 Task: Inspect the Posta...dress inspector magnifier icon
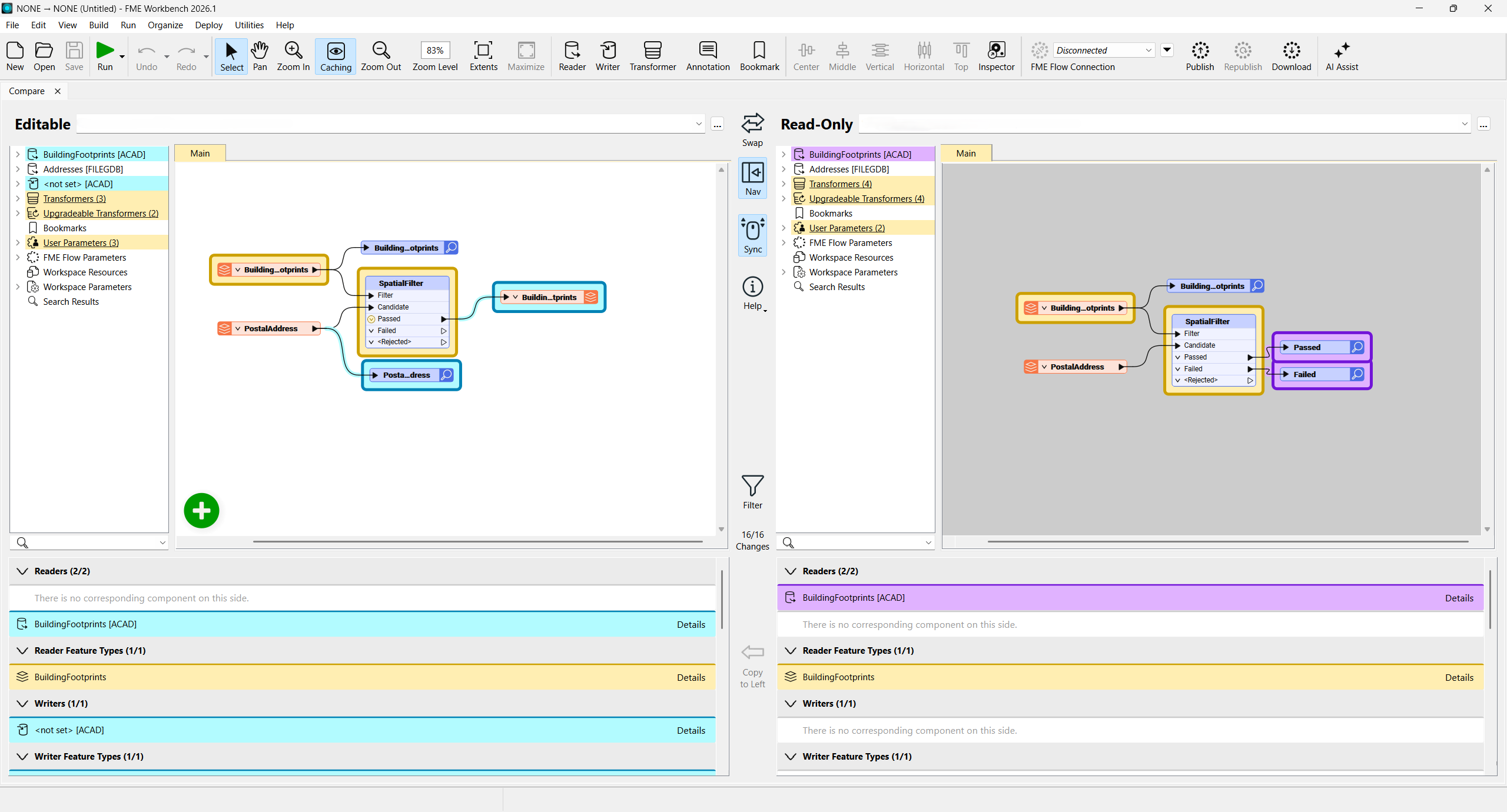[447, 375]
